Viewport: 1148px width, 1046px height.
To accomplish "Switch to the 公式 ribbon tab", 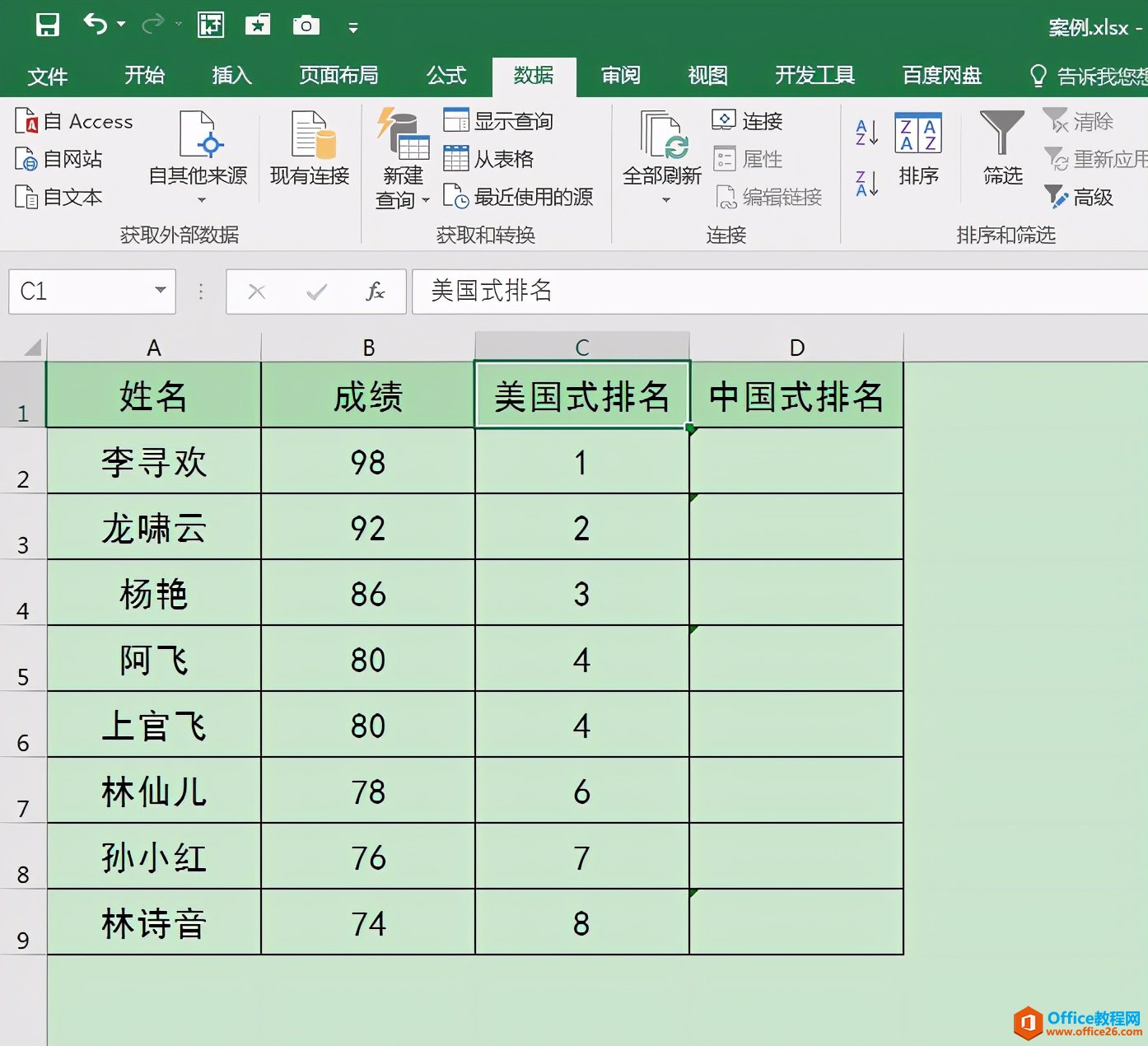I will coord(446,76).
